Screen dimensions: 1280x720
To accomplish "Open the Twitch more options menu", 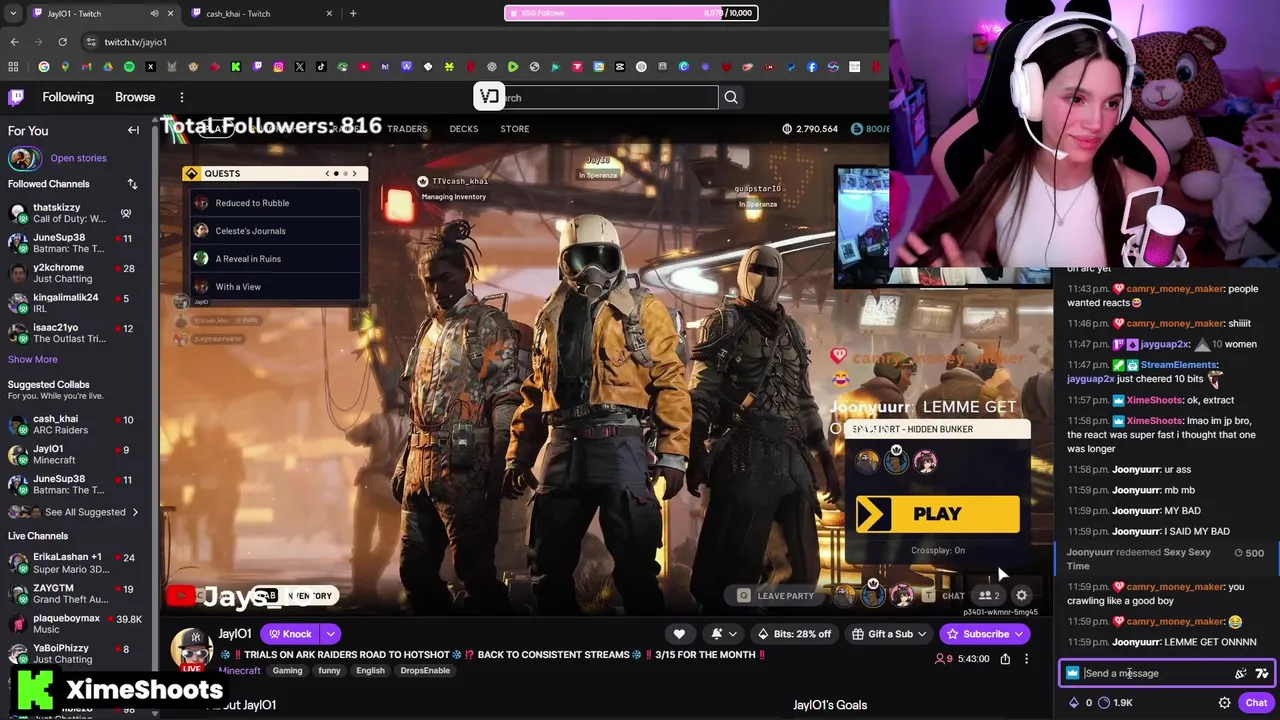I will click(182, 97).
